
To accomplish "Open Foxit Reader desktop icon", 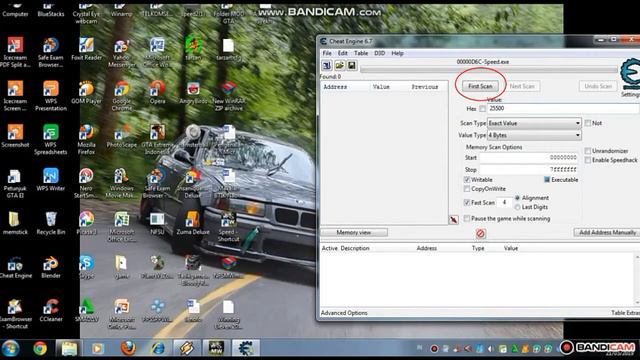I will tap(87, 49).
